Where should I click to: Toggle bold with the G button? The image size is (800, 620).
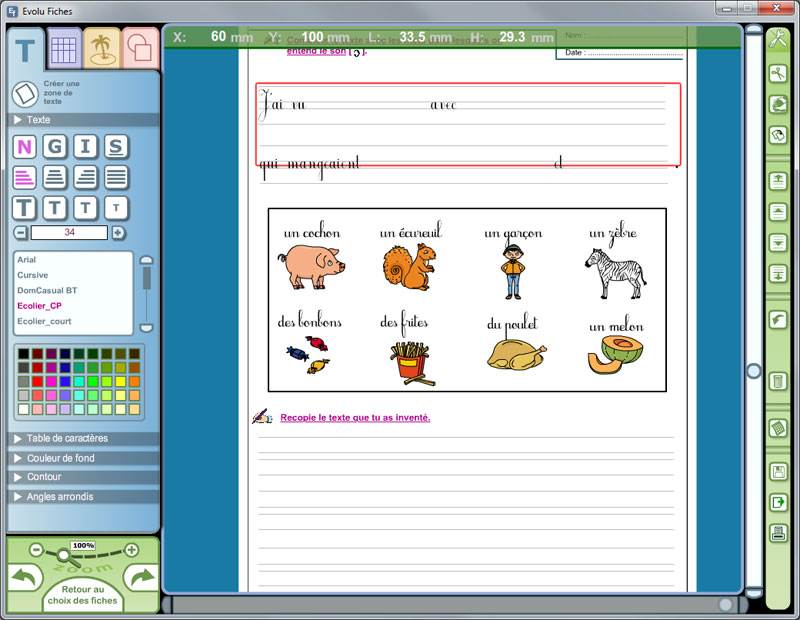(x=55, y=148)
